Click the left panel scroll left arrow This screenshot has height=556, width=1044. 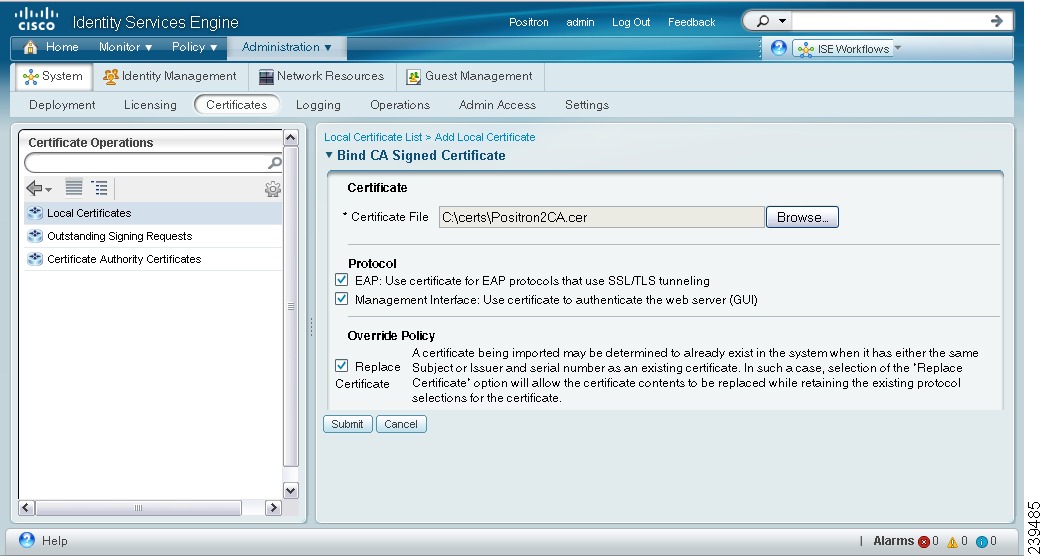[x=26, y=507]
